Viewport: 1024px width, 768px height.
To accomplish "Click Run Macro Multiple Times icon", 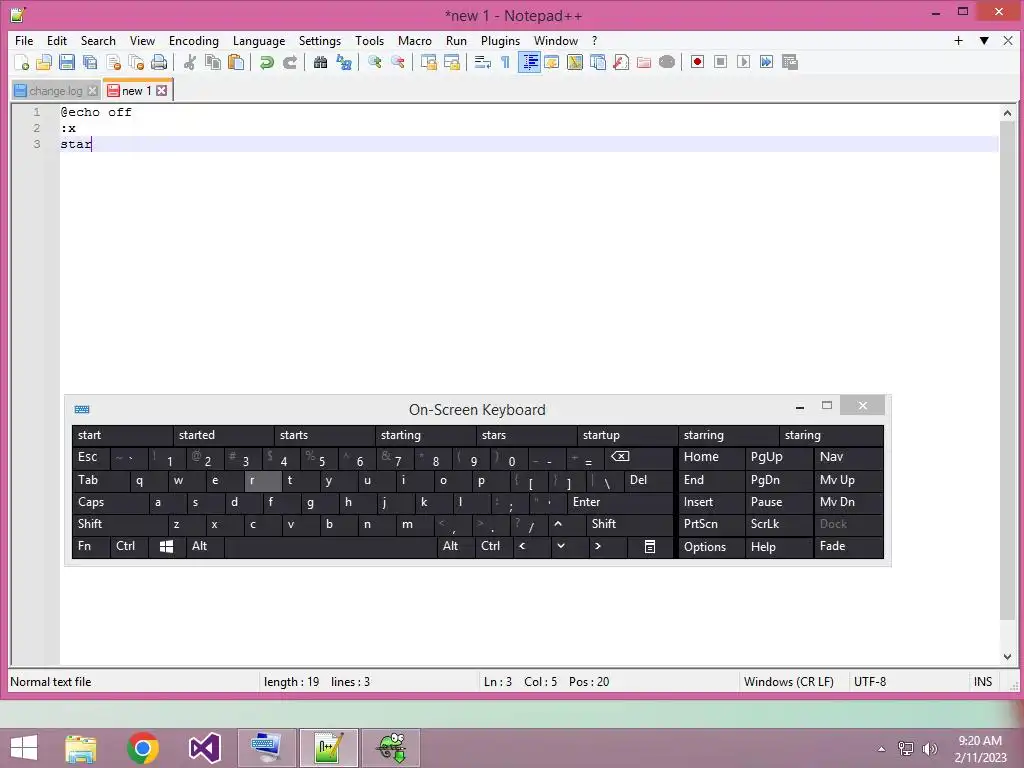I will 767,62.
